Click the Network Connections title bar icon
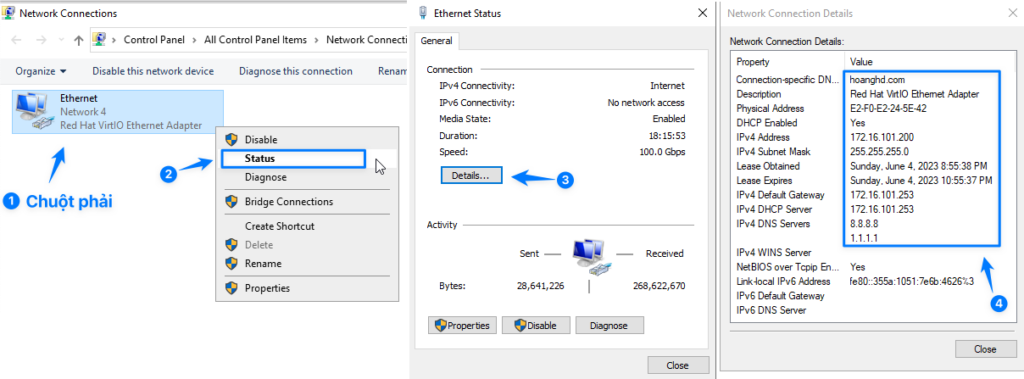Viewport: 1024px width, 379px height. (x=9, y=12)
